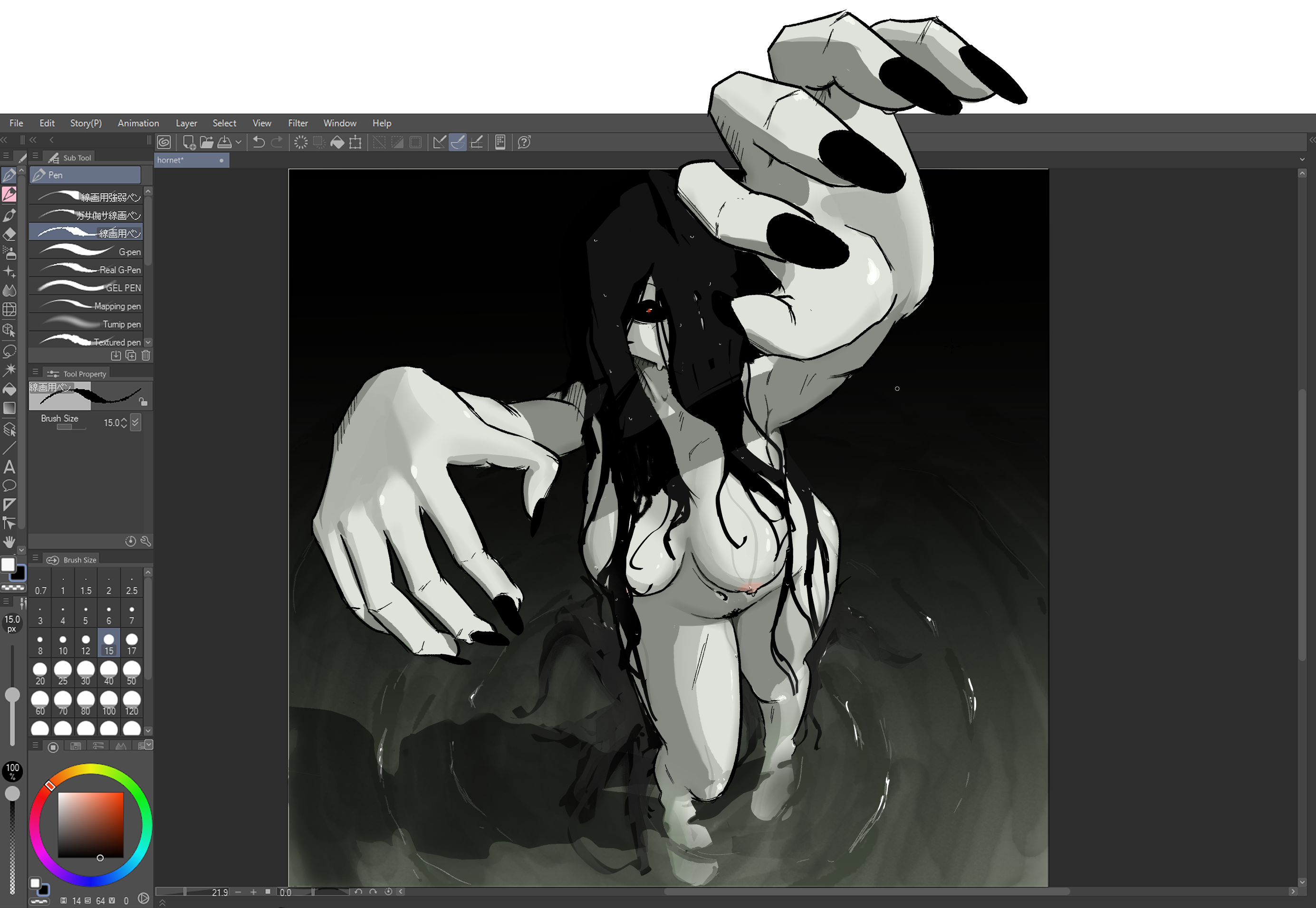Select the Lasso selection tool
The height and width of the screenshot is (908, 1316).
(x=10, y=351)
